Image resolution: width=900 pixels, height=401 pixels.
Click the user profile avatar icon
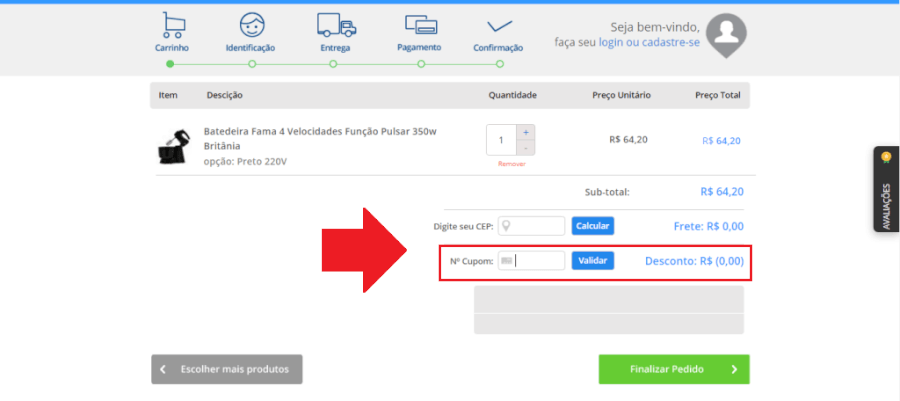click(x=727, y=34)
